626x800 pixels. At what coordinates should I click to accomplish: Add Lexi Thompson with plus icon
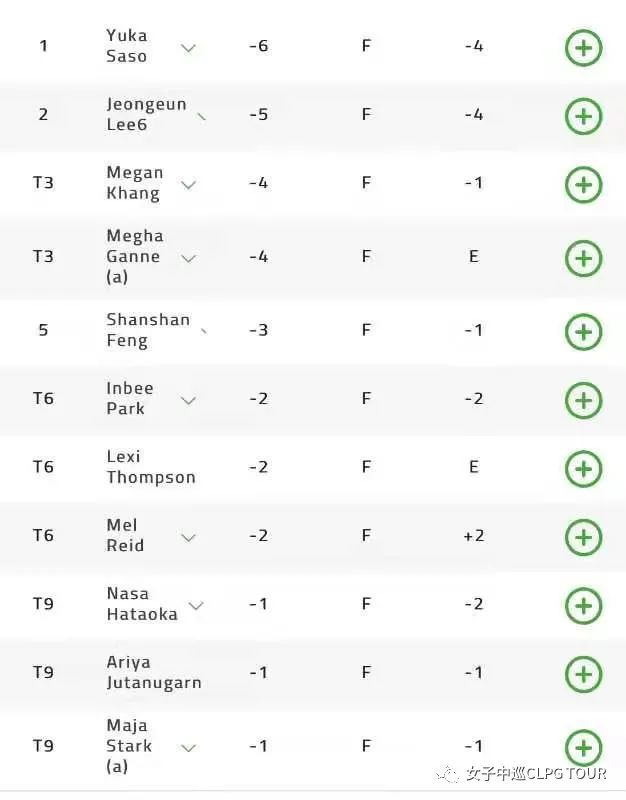pos(584,469)
